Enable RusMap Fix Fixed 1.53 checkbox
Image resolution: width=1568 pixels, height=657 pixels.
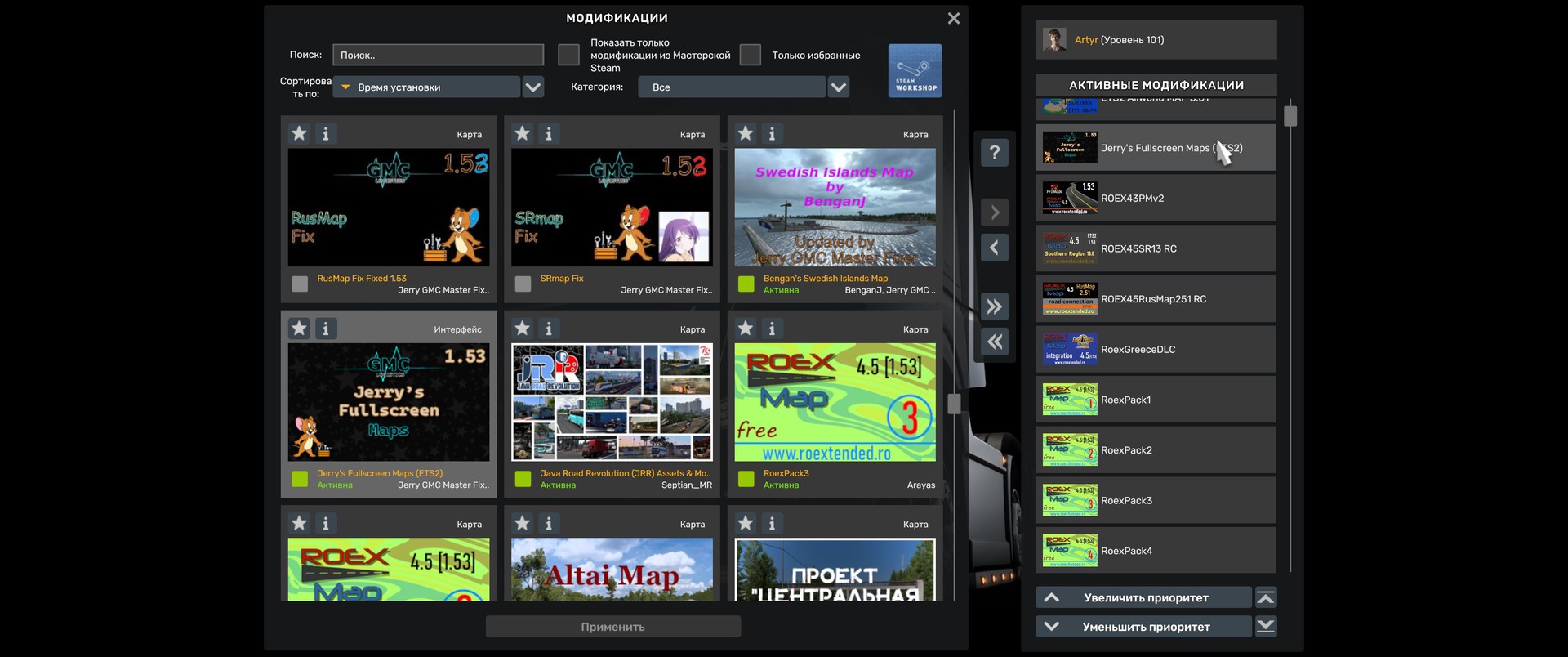click(x=300, y=284)
